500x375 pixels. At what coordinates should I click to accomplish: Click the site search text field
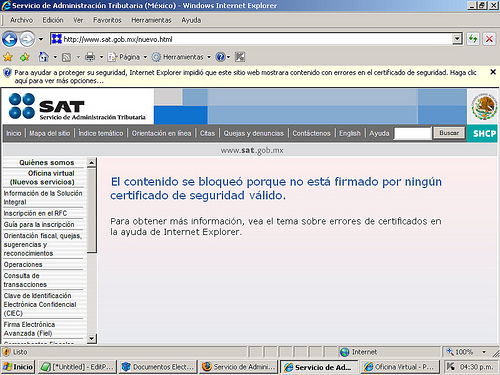click(x=413, y=133)
